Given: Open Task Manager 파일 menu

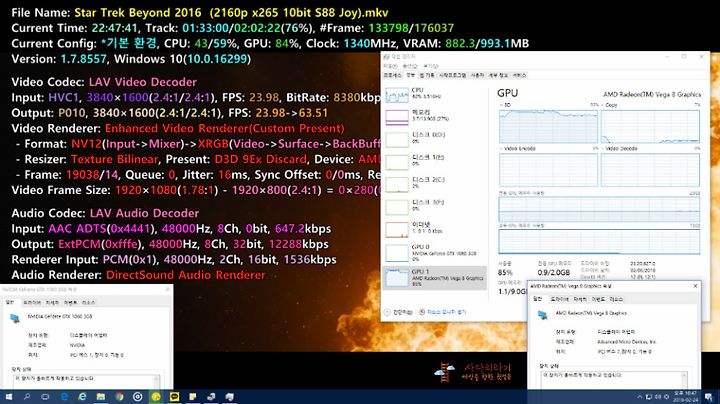Looking at the screenshot, I should 390,66.
